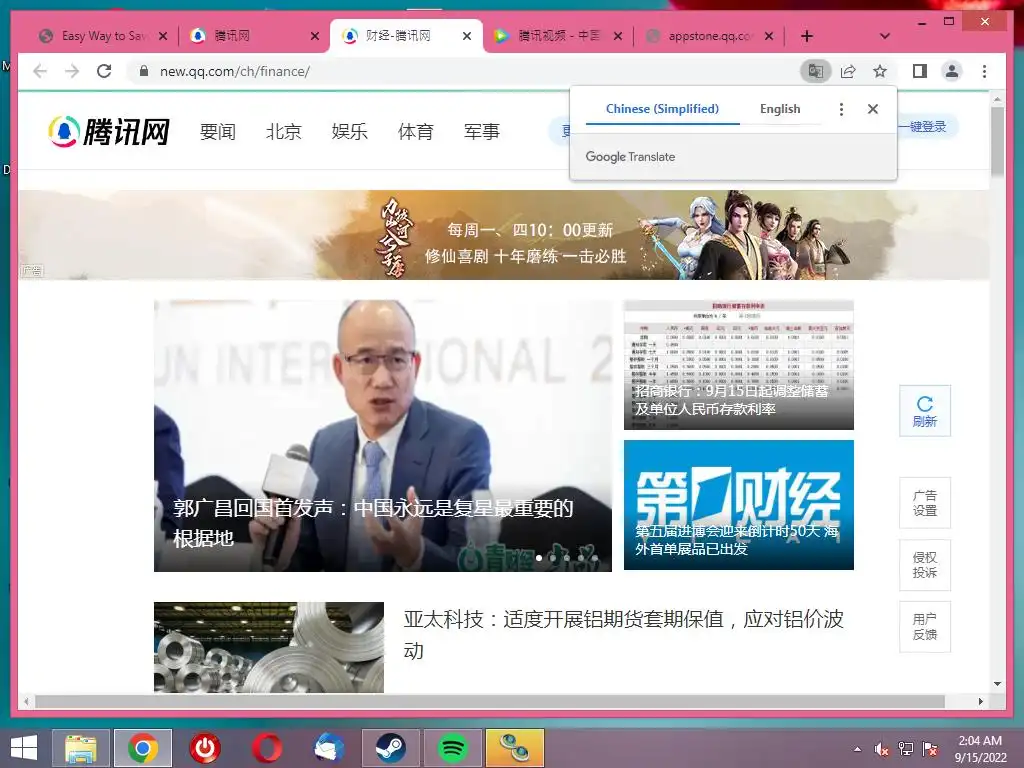
Task: Open aluminum coils article thumbnail
Action: click(268, 647)
